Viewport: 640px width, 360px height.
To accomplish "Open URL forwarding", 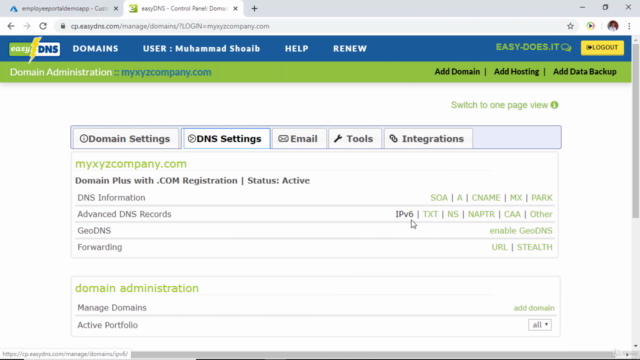I will point(499,247).
